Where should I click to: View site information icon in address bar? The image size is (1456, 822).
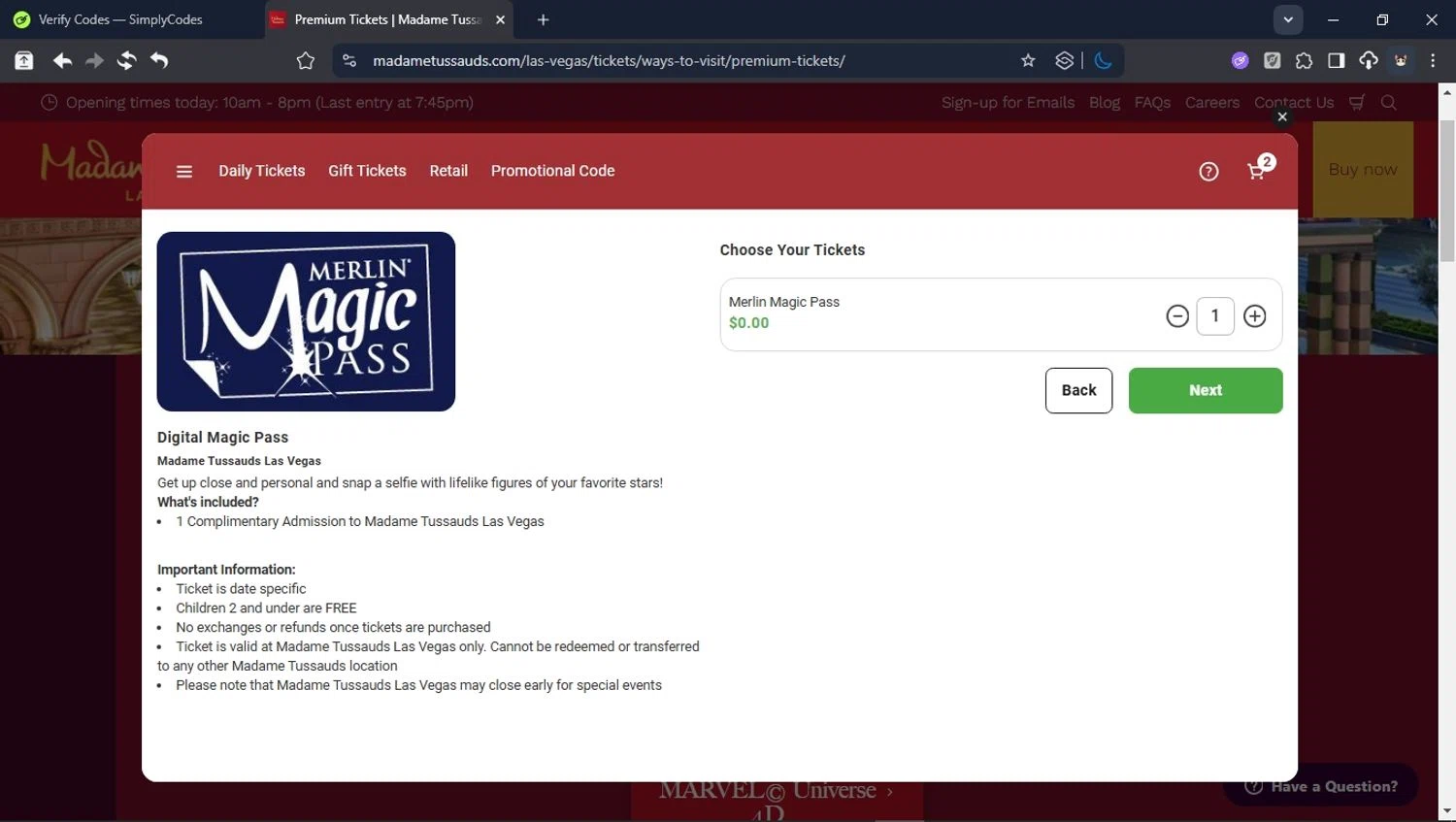pos(350,60)
